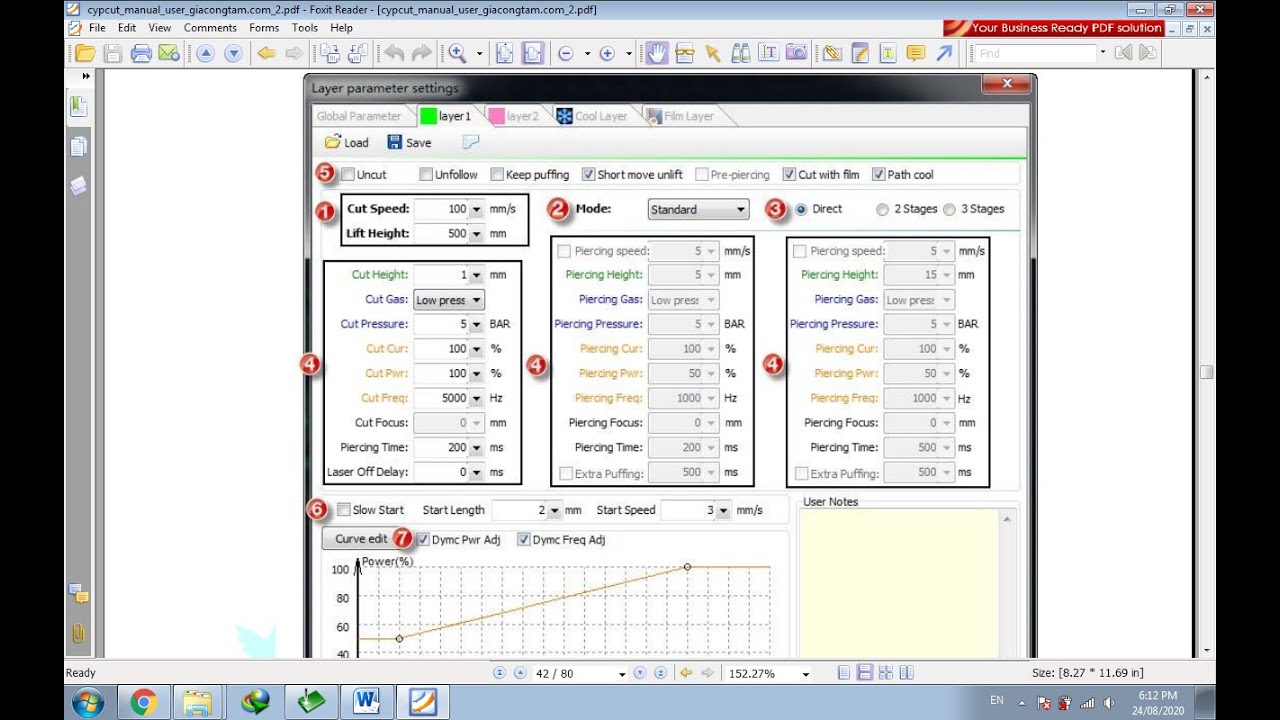Switch to the Cool Layer tab
The height and width of the screenshot is (720, 1280).
click(x=593, y=116)
